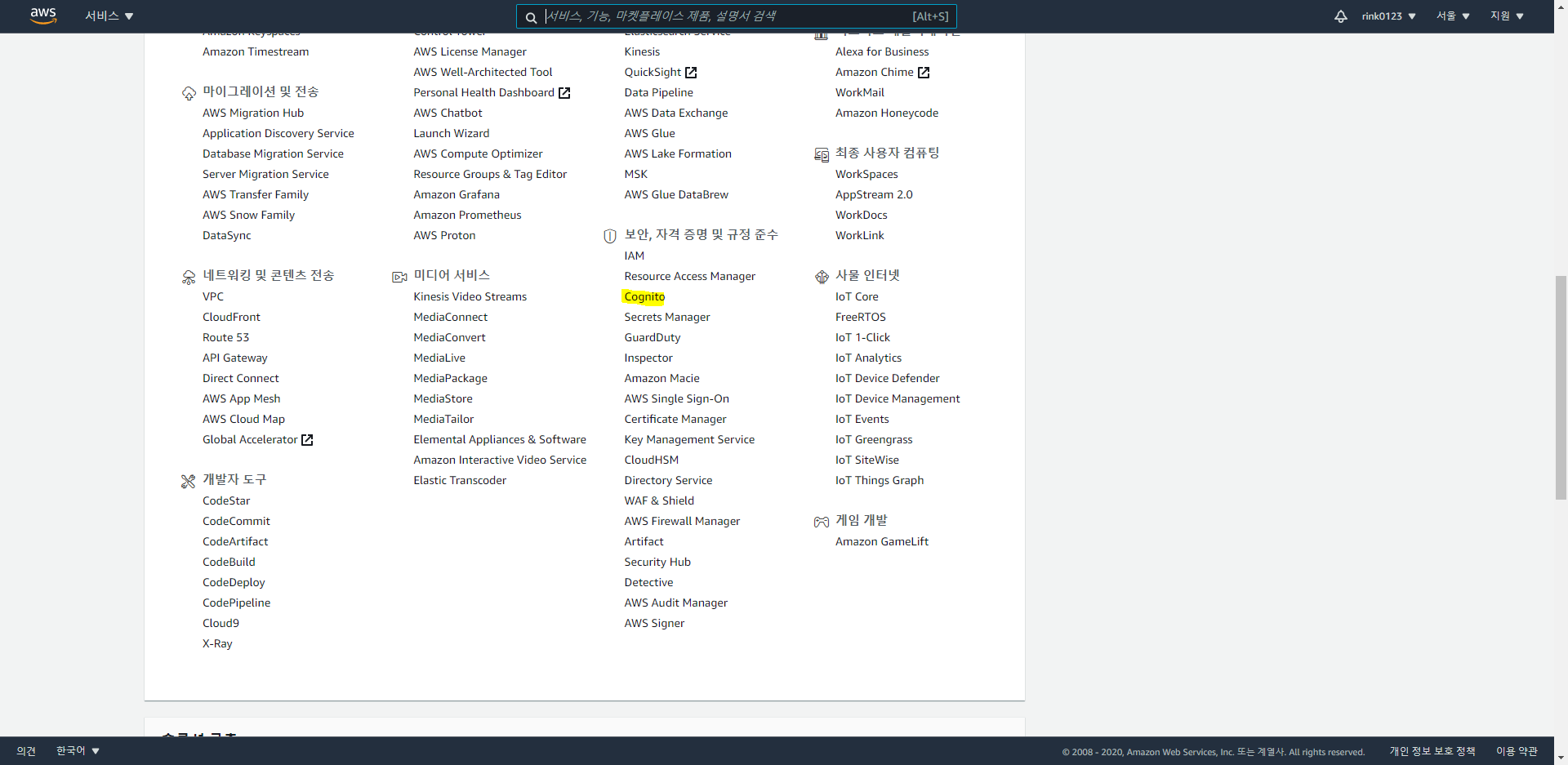The height and width of the screenshot is (765, 1568).
Task: Open IoT Core
Action: click(x=857, y=297)
